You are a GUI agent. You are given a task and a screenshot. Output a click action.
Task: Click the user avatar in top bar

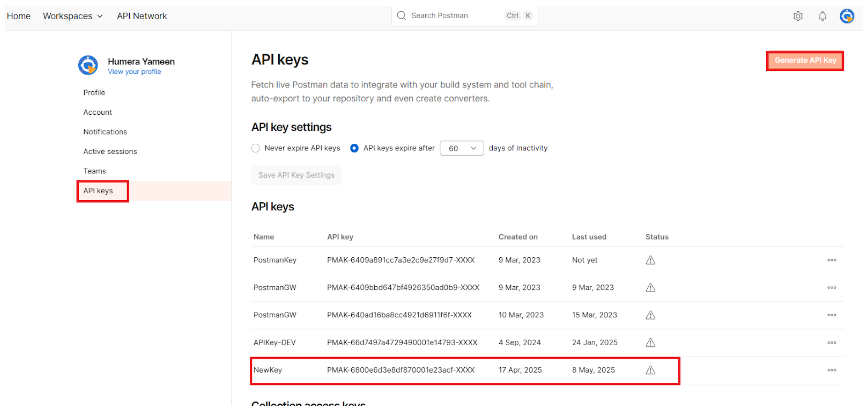point(846,16)
